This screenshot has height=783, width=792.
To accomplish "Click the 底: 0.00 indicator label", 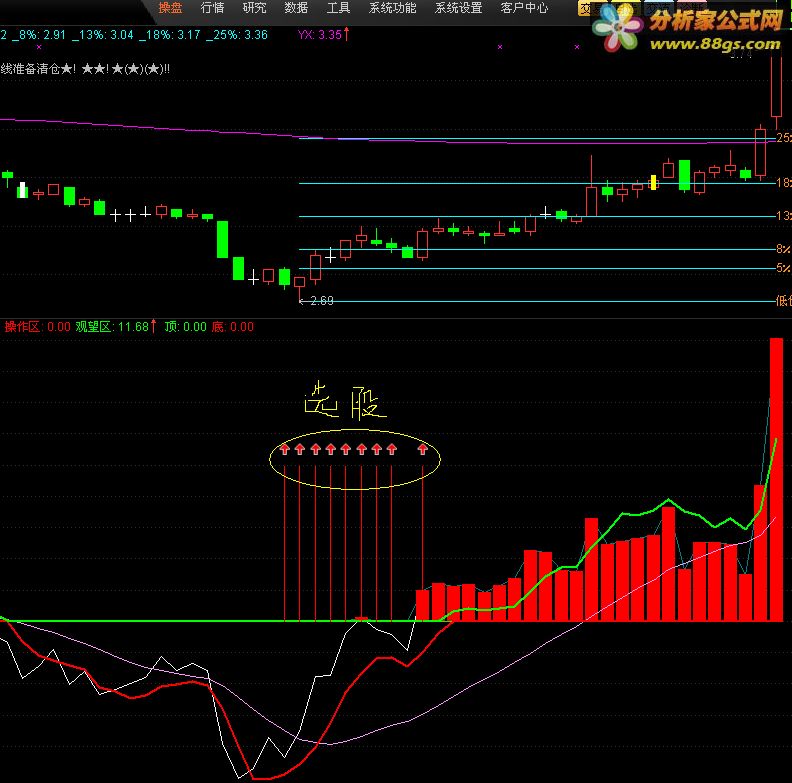I will tap(232, 327).
